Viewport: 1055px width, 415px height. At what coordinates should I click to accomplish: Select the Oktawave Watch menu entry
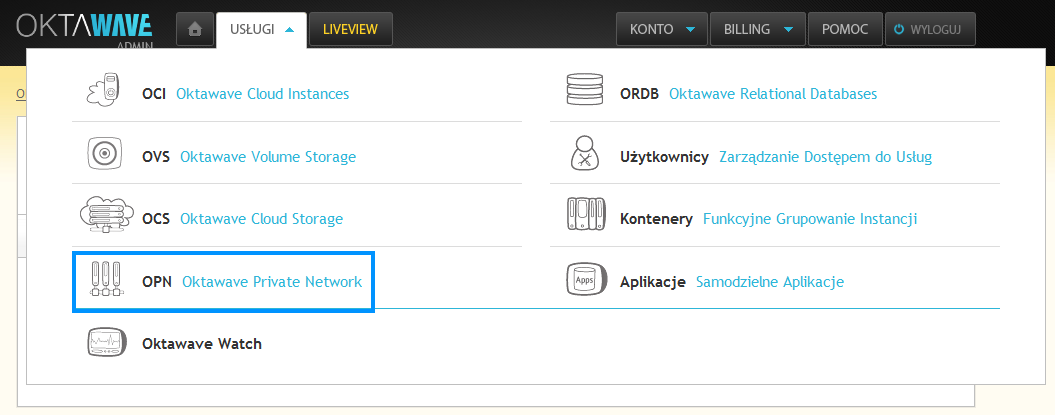[x=202, y=344]
